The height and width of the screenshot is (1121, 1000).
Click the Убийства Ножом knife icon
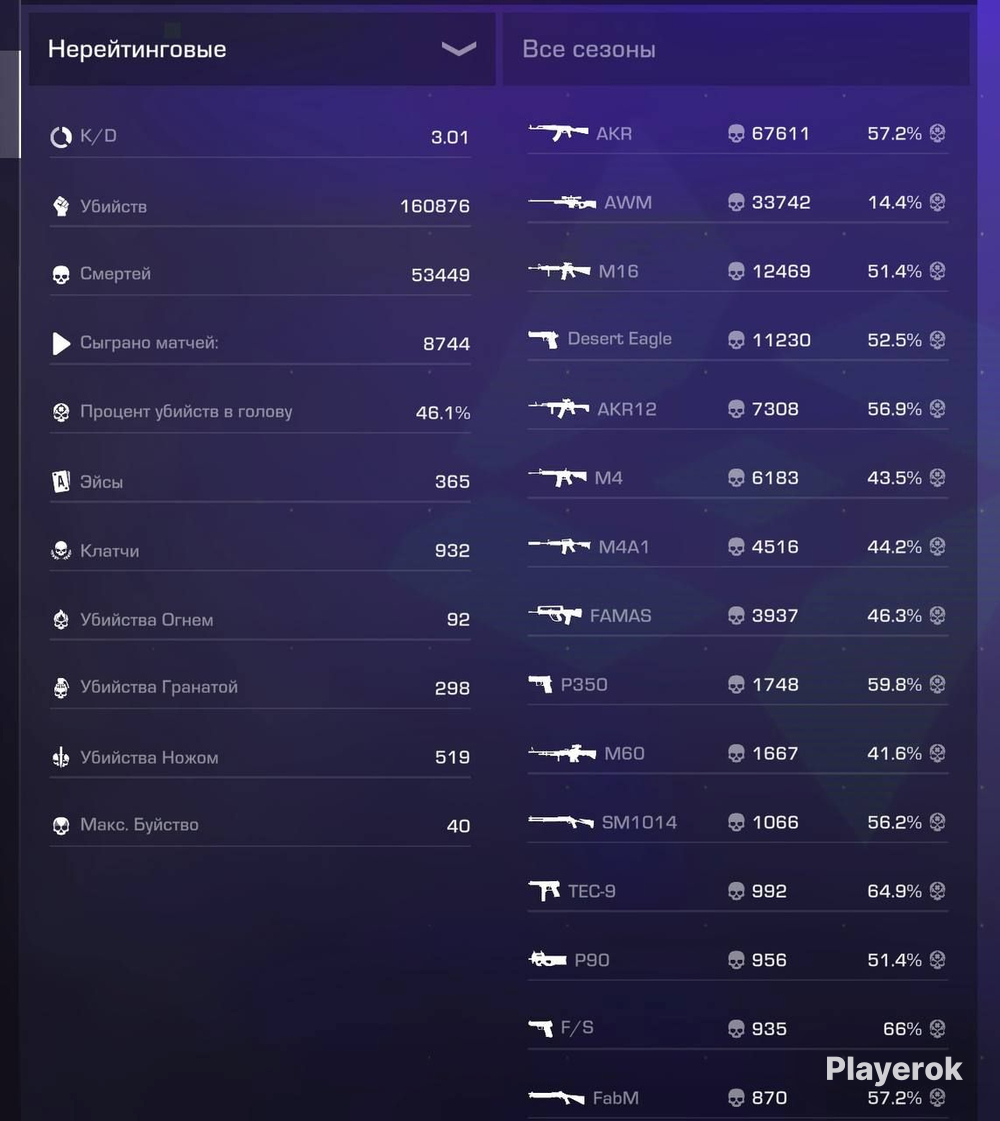click(61, 757)
